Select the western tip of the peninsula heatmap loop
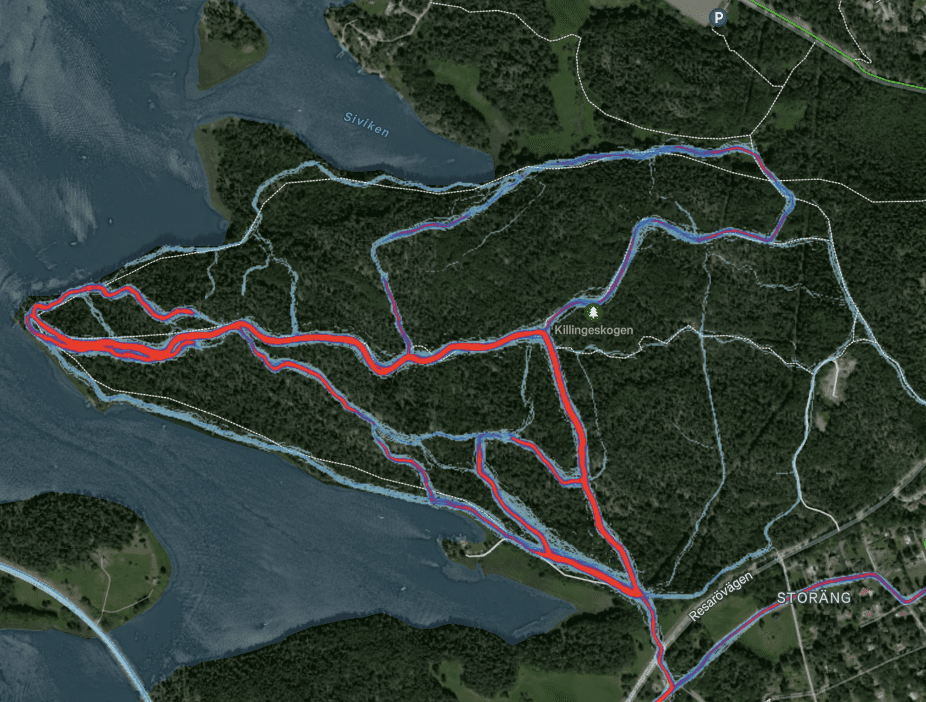Screen dimensions: 926x702 point(31,316)
